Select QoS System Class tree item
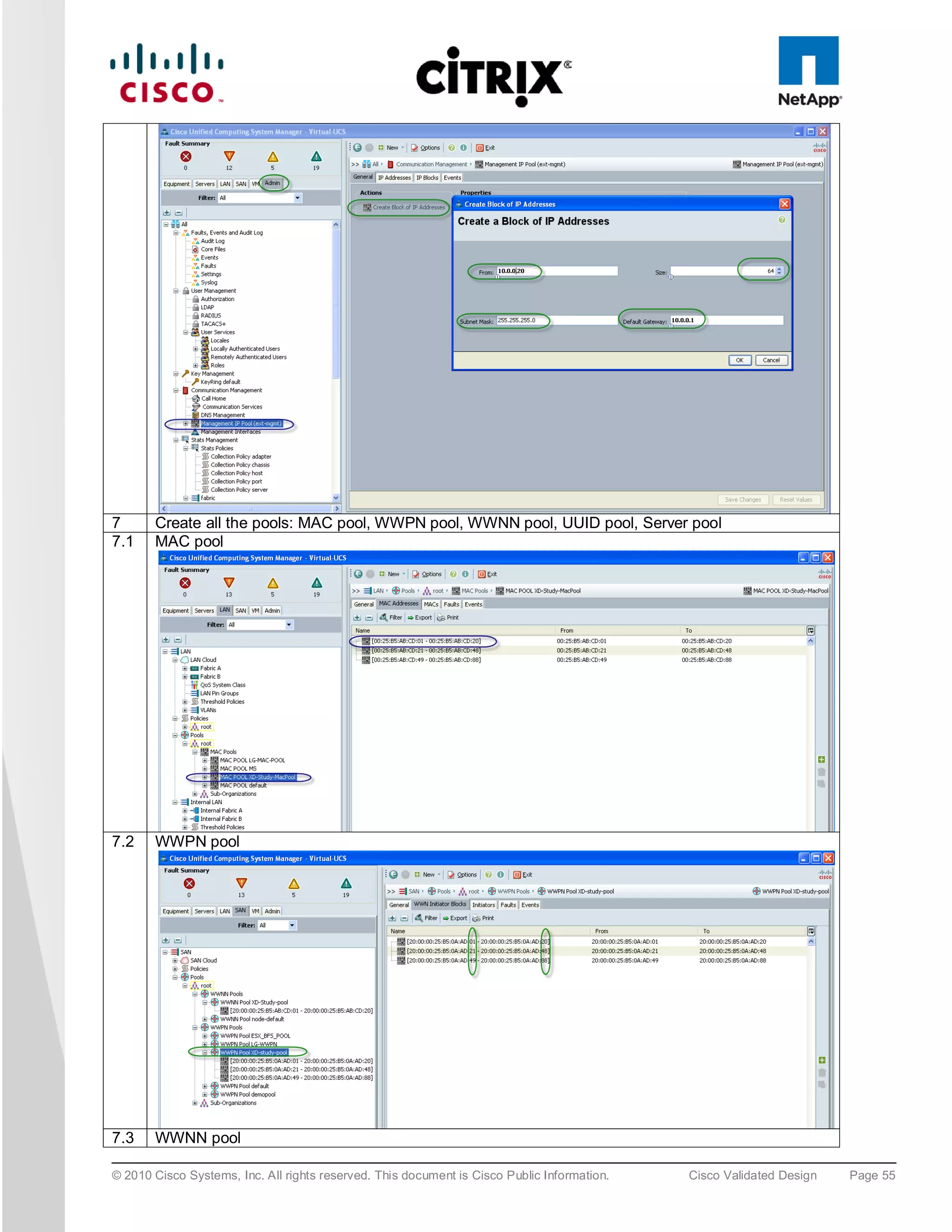Viewport: 952px width, 1232px height. pyautogui.click(x=223, y=685)
